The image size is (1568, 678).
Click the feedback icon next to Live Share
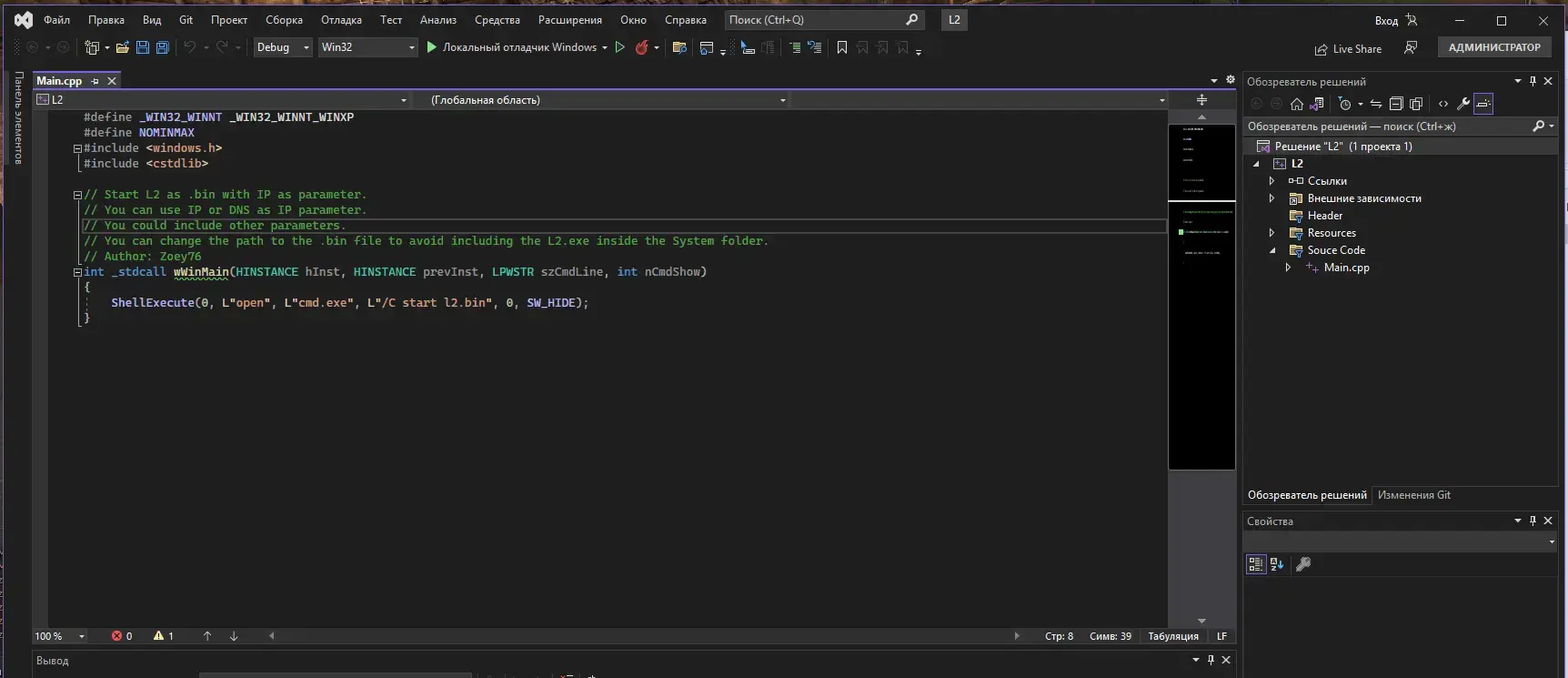coord(1411,47)
